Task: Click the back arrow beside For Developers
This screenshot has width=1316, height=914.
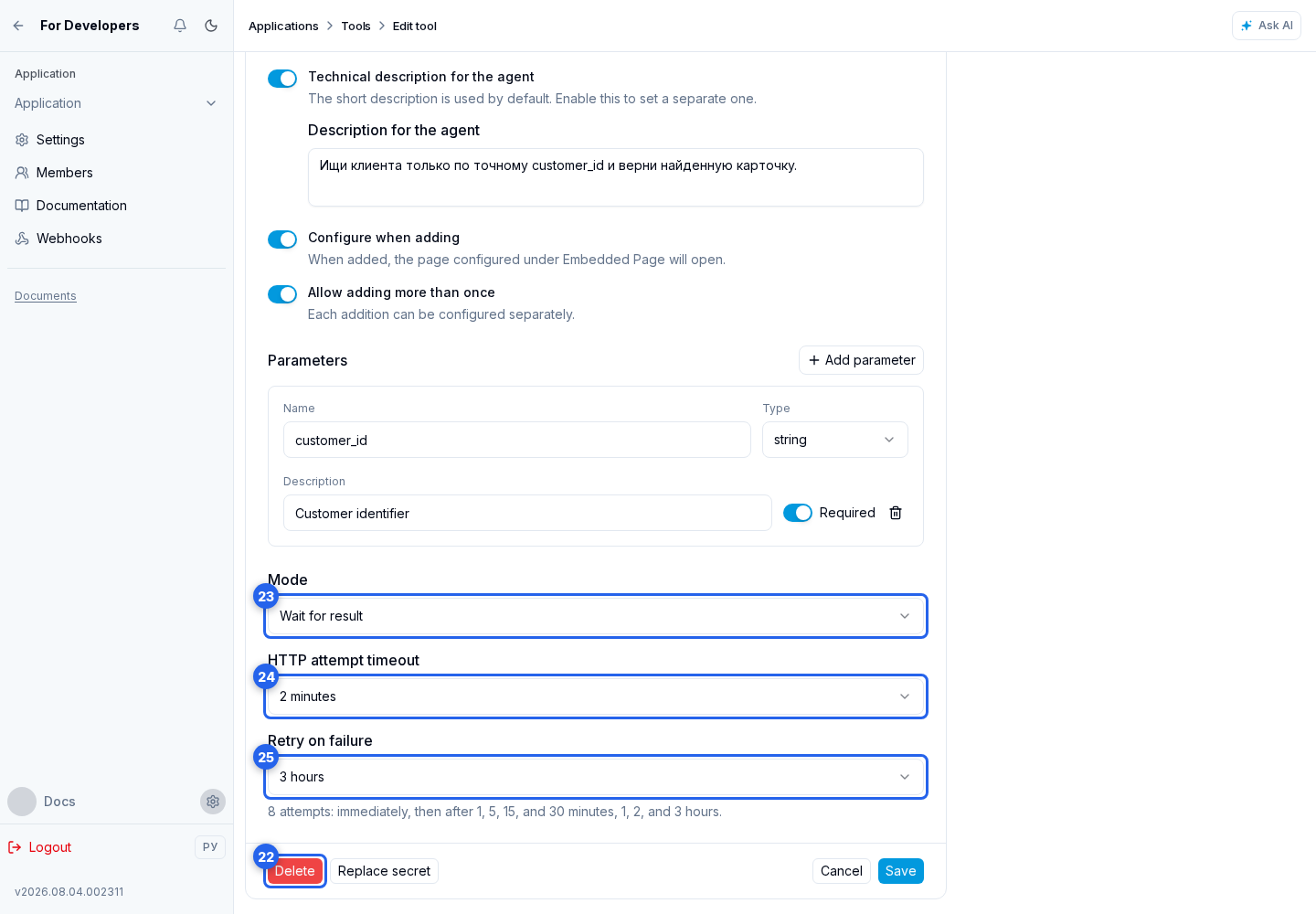Action: (18, 26)
